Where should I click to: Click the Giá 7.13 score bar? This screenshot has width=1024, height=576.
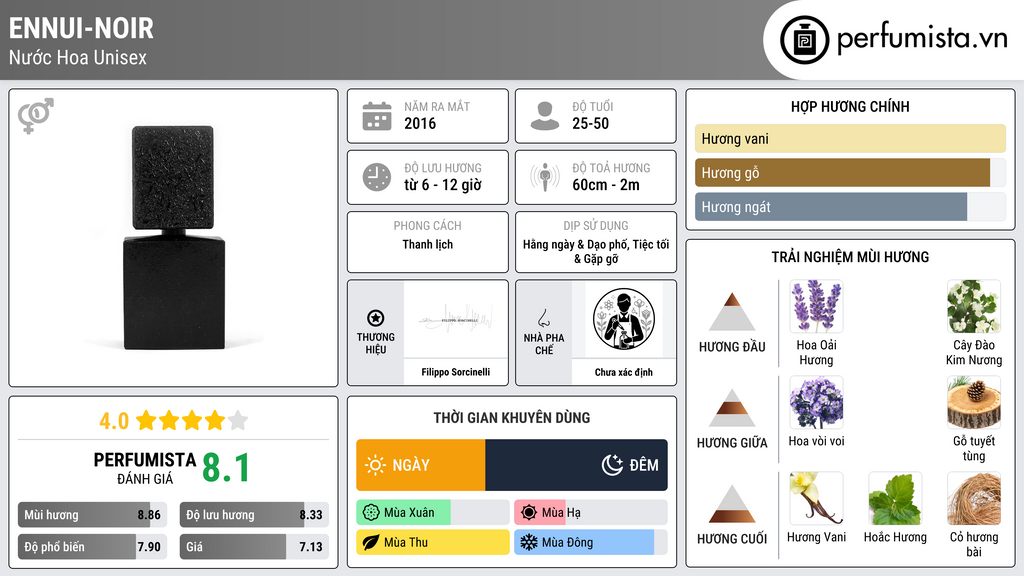tap(254, 547)
